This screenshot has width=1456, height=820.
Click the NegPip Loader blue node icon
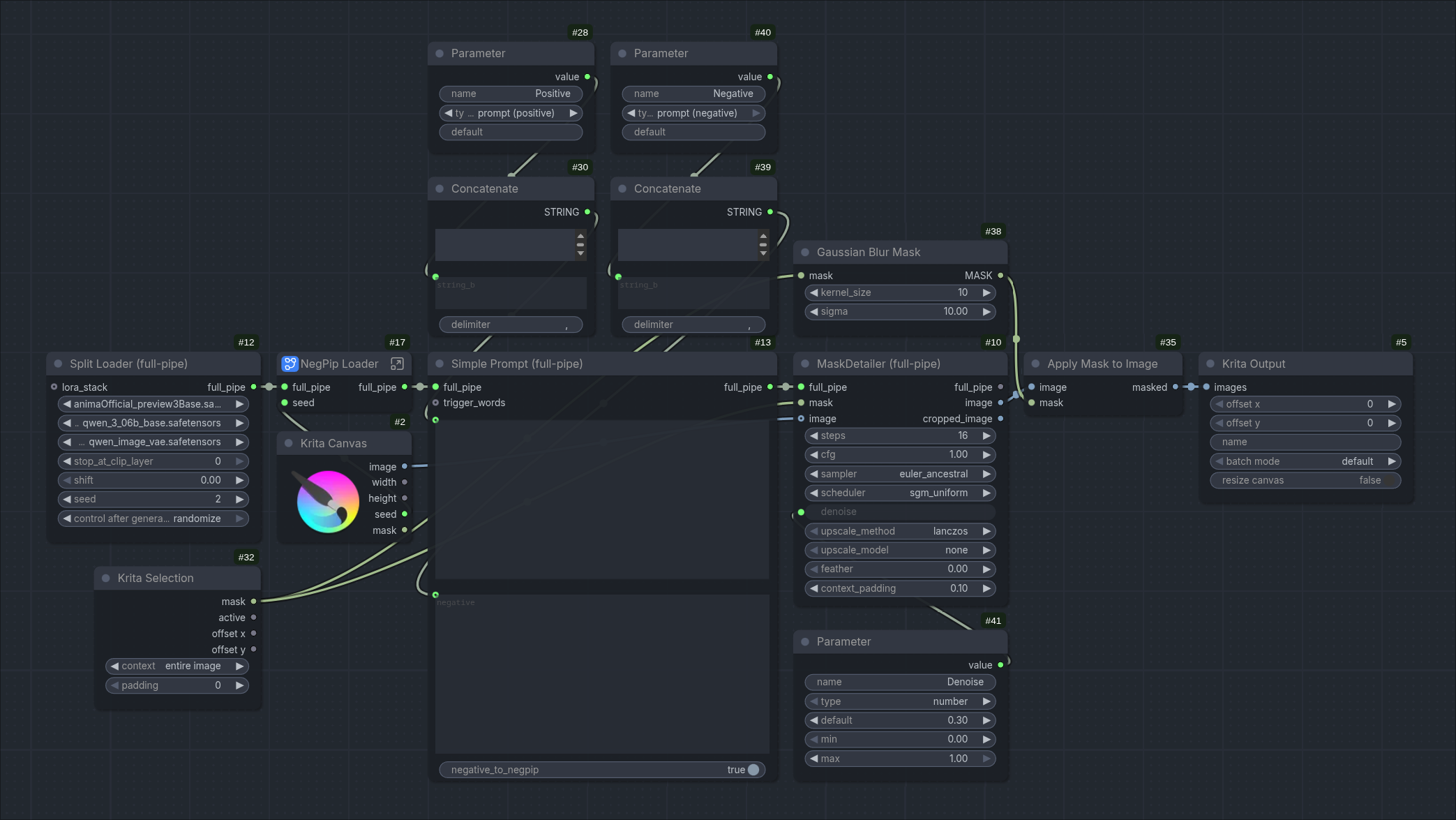290,364
